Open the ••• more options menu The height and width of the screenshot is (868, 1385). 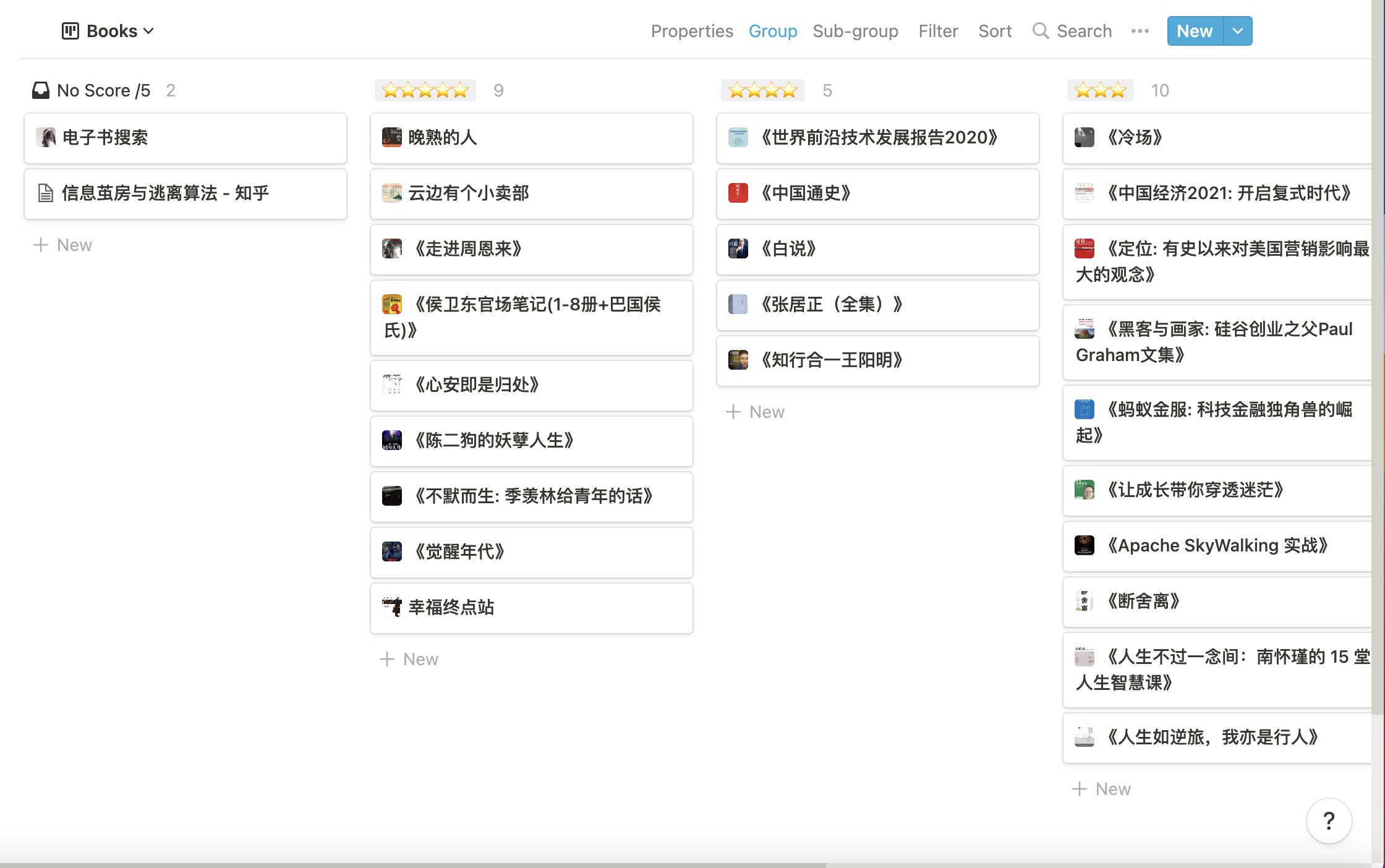click(x=1140, y=30)
